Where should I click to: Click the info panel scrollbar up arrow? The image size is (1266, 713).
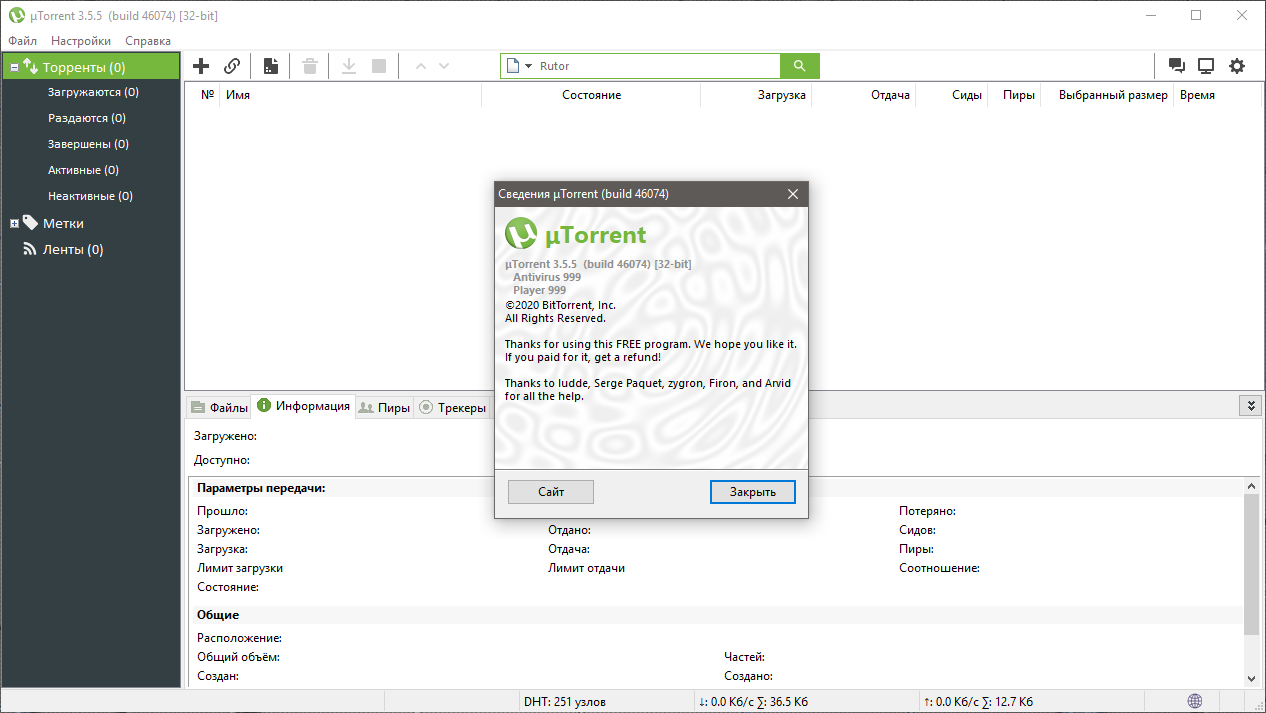tap(1251, 485)
